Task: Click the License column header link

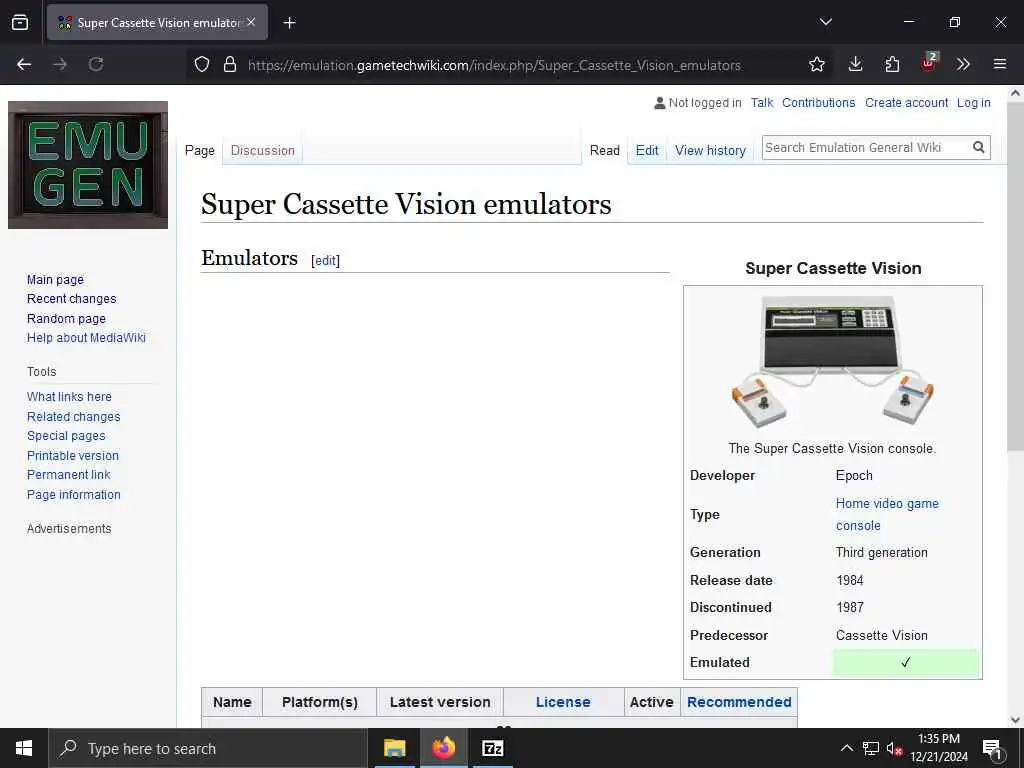Action: point(563,702)
